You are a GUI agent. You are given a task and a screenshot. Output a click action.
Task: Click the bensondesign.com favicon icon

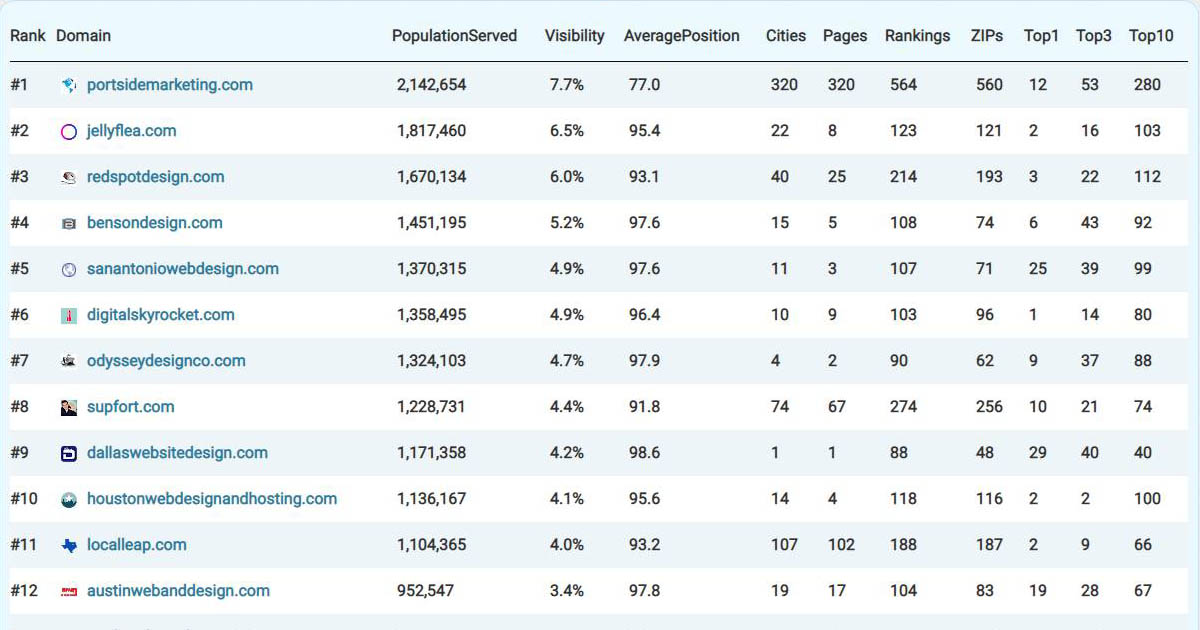pyautogui.click(x=69, y=224)
